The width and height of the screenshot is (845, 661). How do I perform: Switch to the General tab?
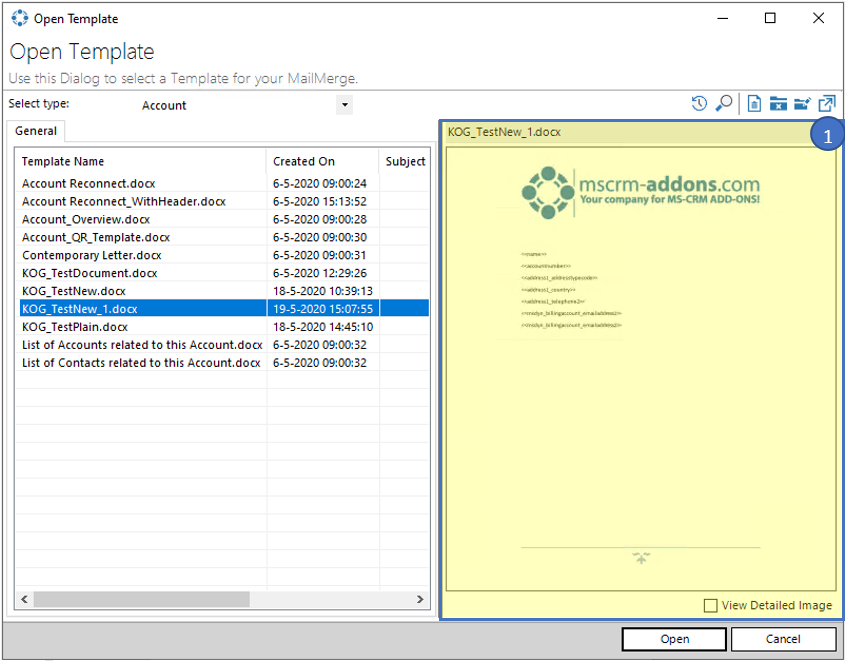(x=36, y=131)
